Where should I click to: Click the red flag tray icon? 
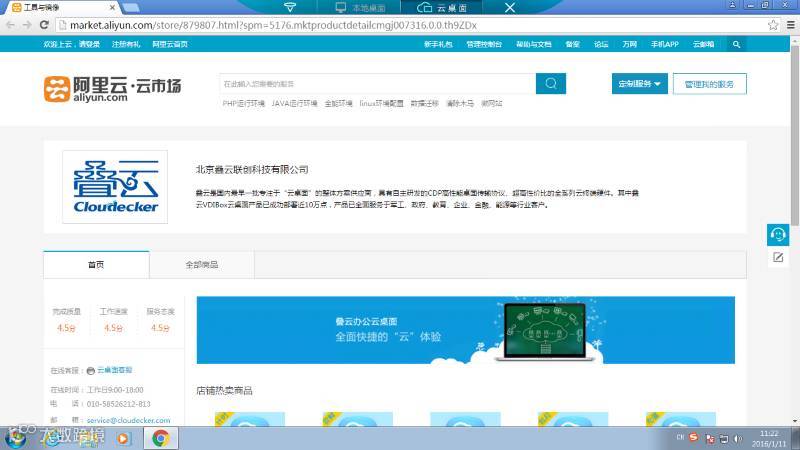(x=710, y=438)
